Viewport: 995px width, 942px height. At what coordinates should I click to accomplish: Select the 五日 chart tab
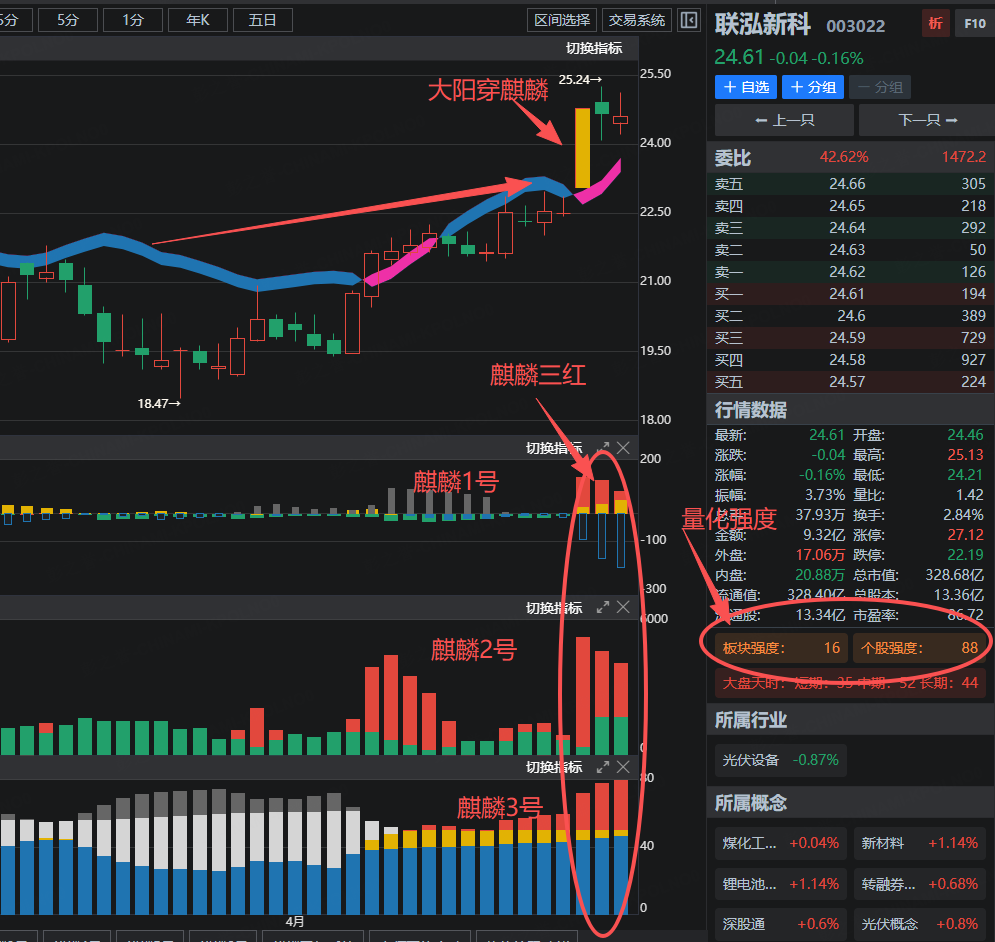point(263,20)
